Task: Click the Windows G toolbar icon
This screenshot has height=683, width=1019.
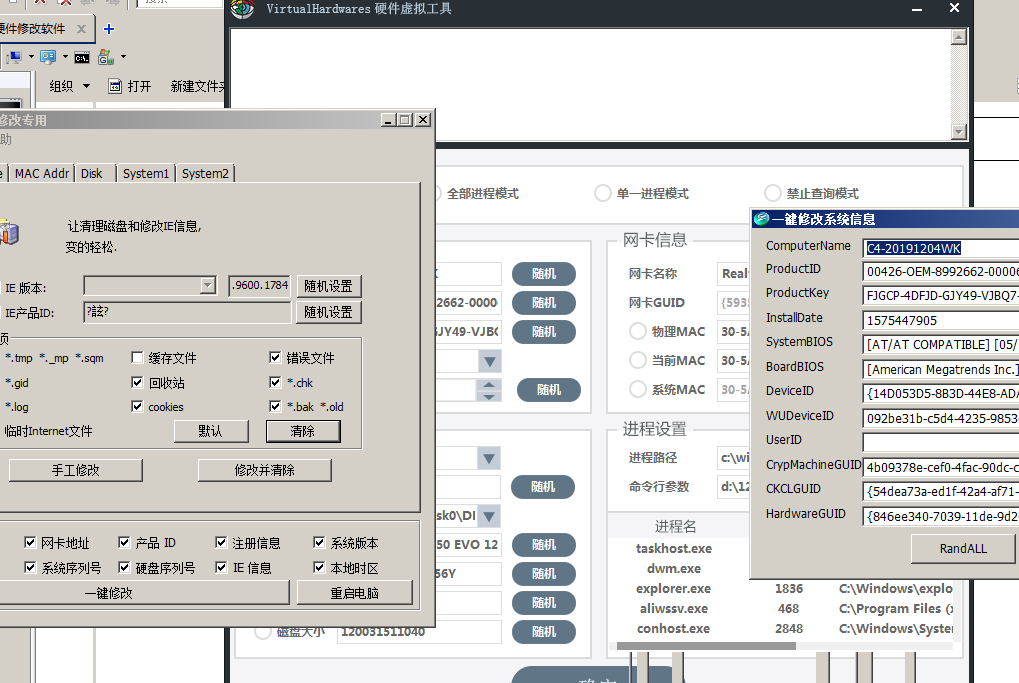Action: point(105,57)
